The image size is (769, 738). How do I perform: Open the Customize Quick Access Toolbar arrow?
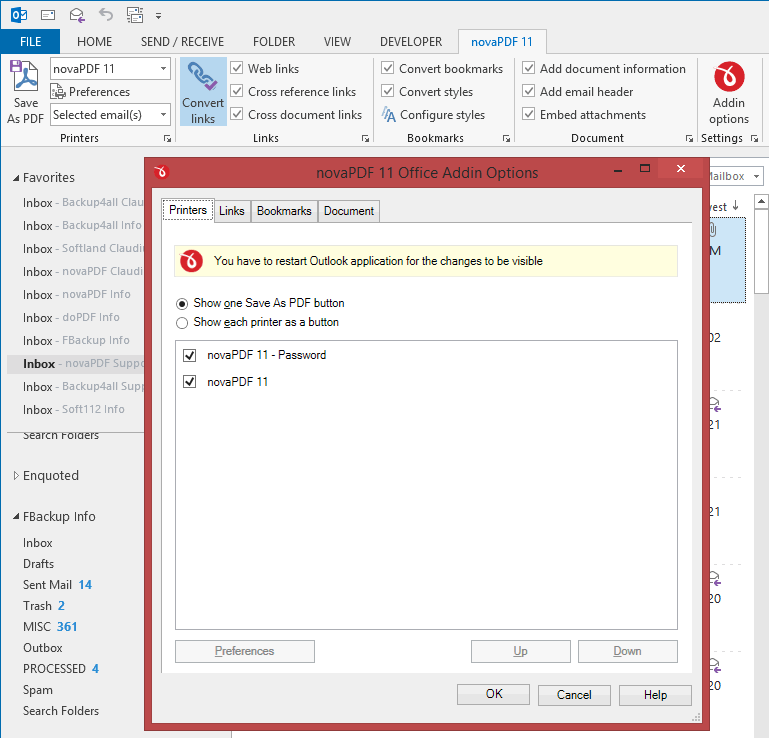pyautogui.click(x=158, y=16)
